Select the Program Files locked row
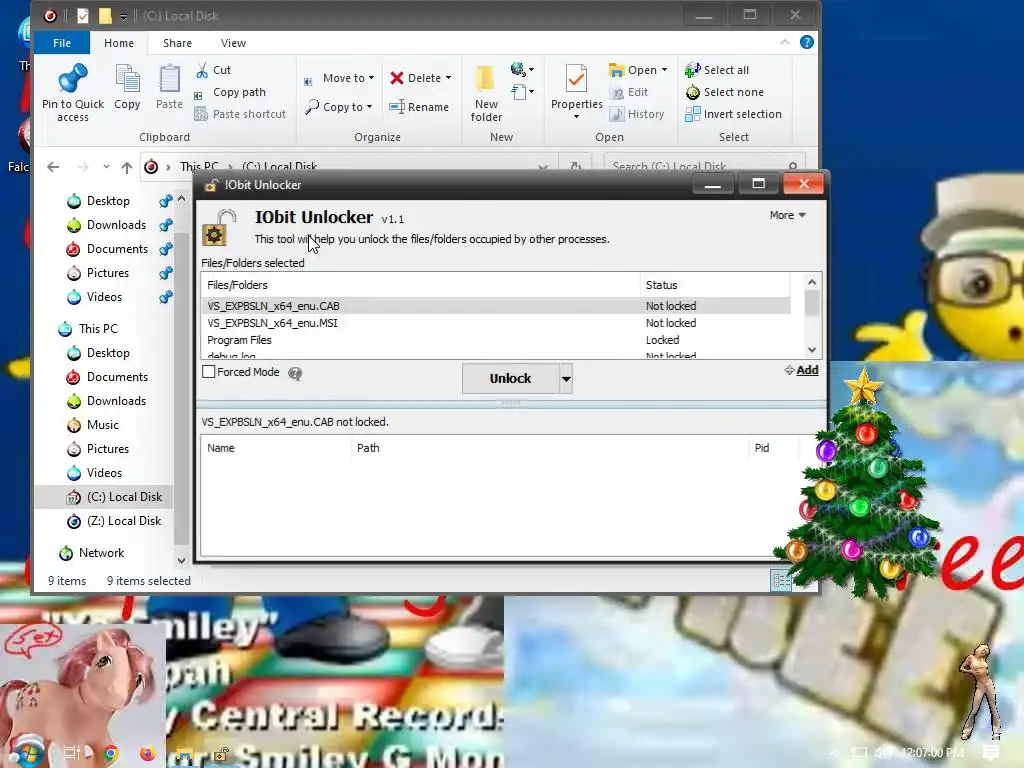Viewport: 1024px width, 768px height. click(496, 340)
